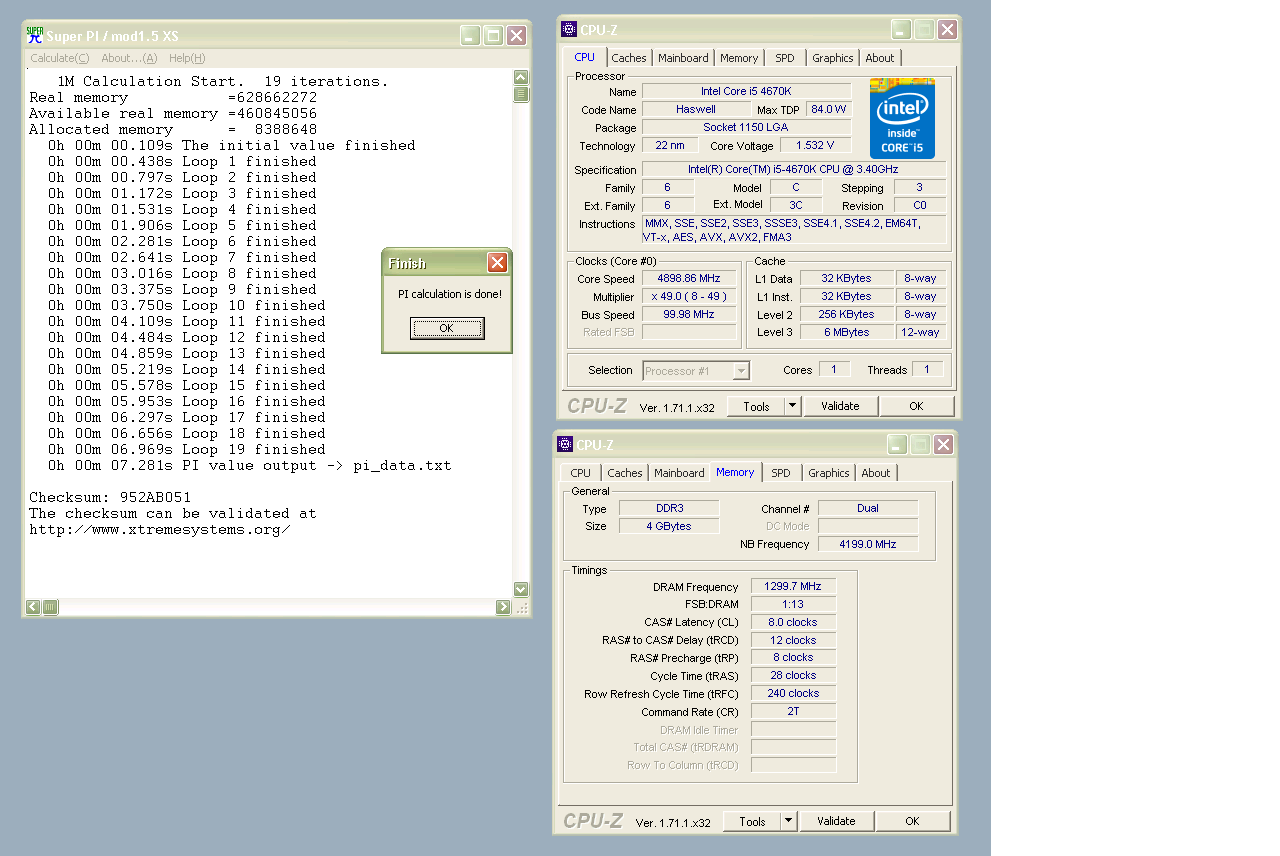This screenshot has width=1280, height=856.
Task: Click the Super PI scroll up arrow
Action: pyautogui.click(x=521, y=77)
